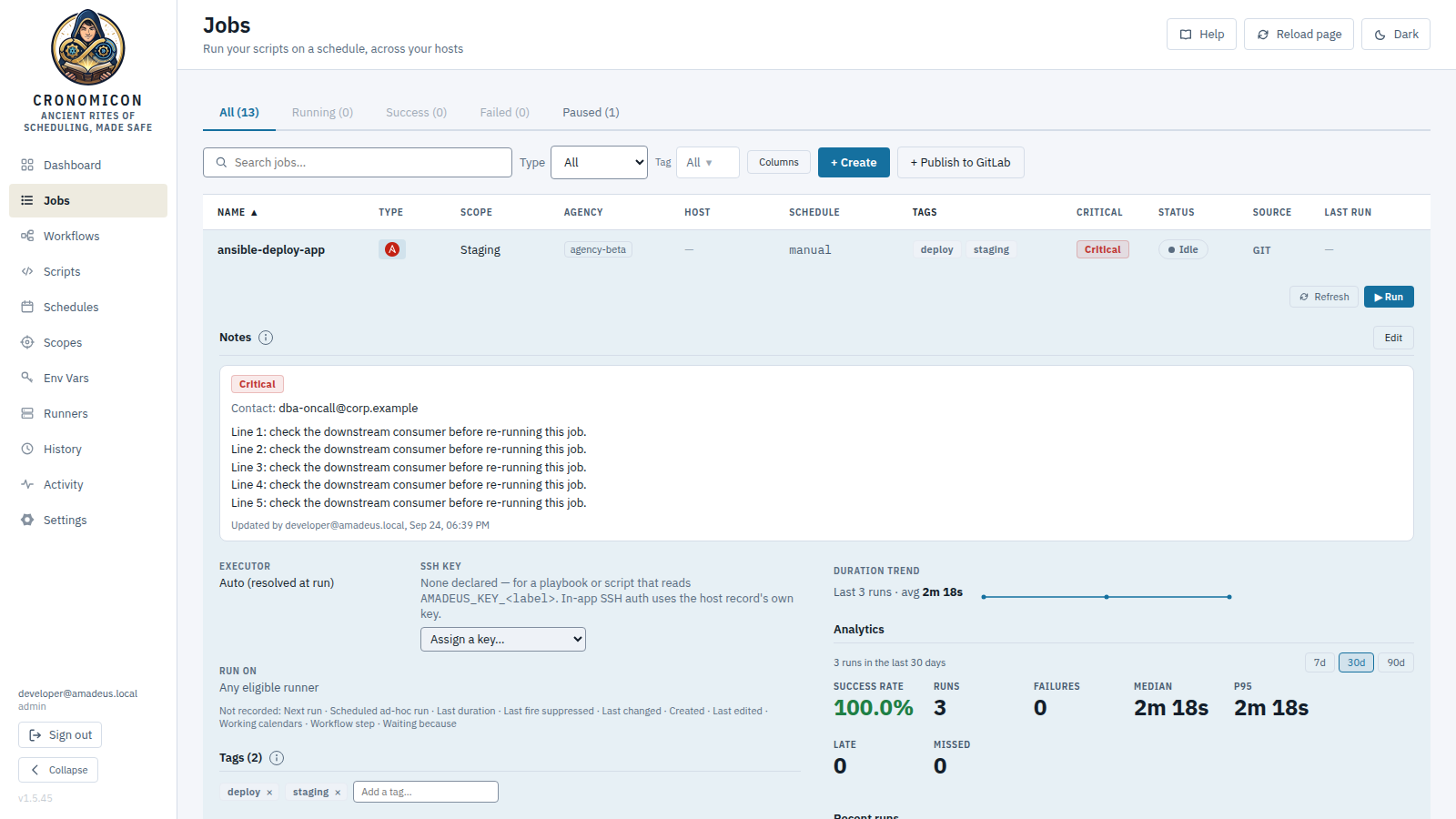
Task: Click the History clock icon in sidebar
Action: pyautogui.click(x=27, y=449)
